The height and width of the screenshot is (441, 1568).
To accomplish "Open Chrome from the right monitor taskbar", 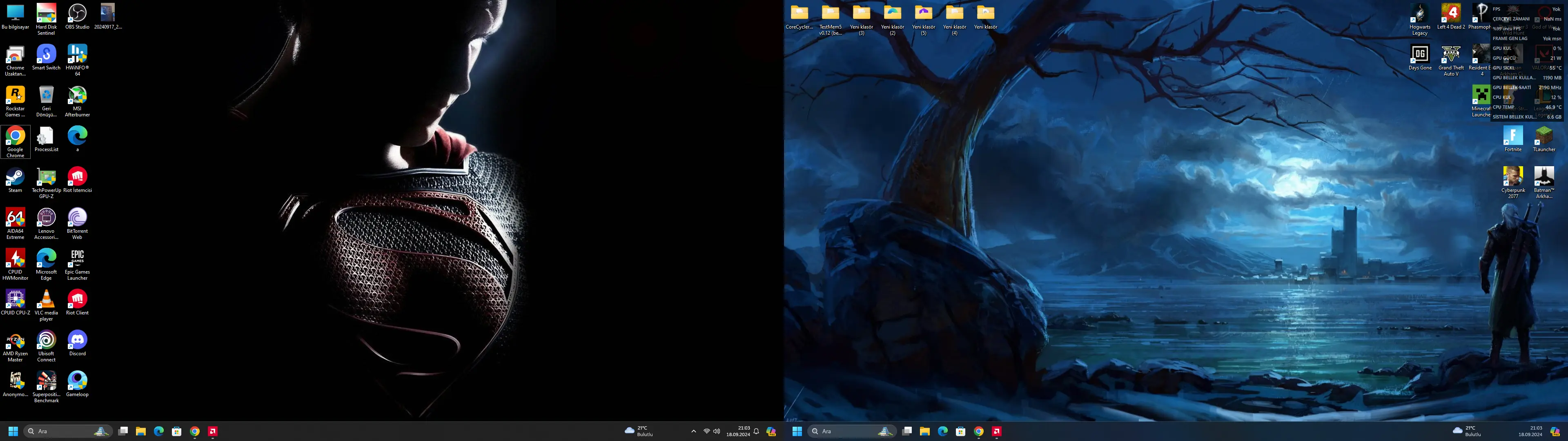I will [979, 431].
